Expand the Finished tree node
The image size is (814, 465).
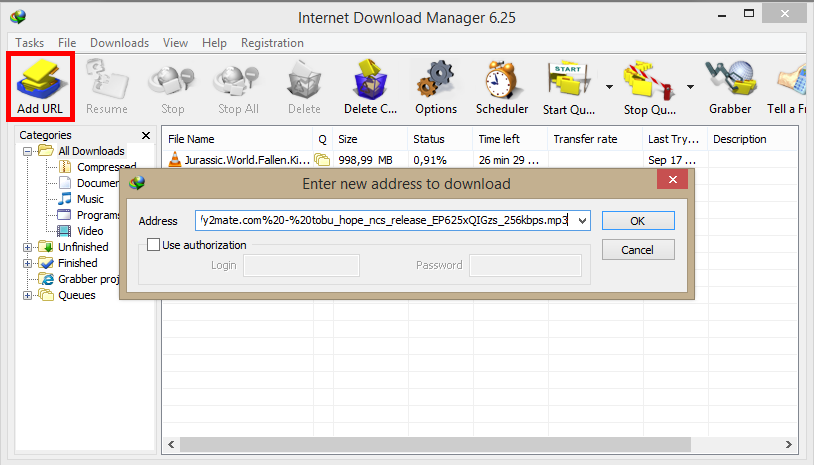coord(28,264)
